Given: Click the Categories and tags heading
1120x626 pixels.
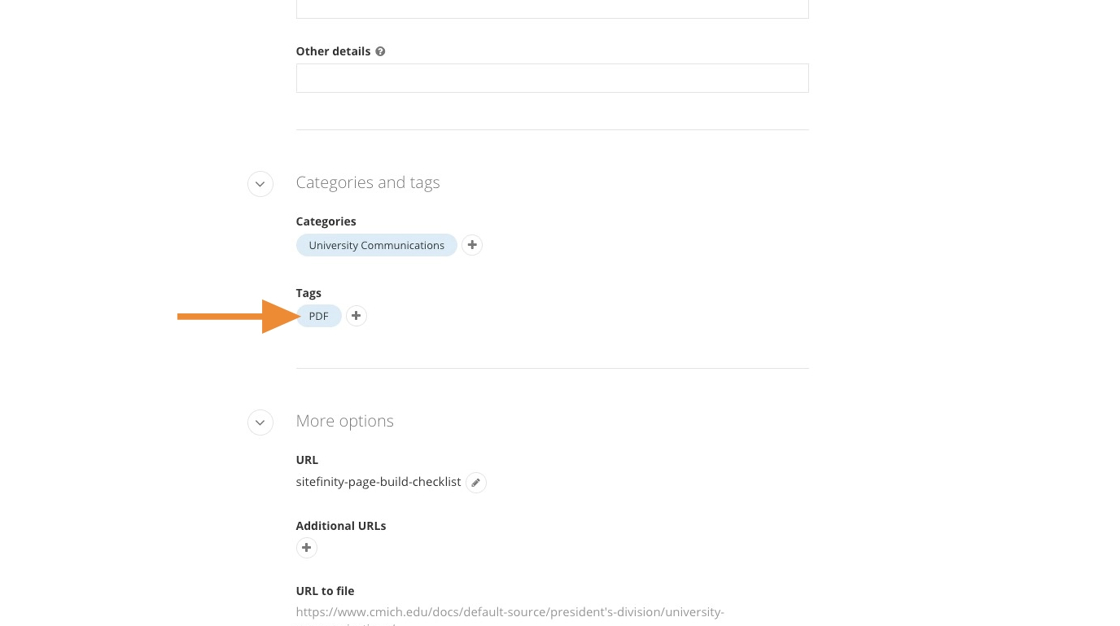Looking at the screenshot, I should [368, 182].
